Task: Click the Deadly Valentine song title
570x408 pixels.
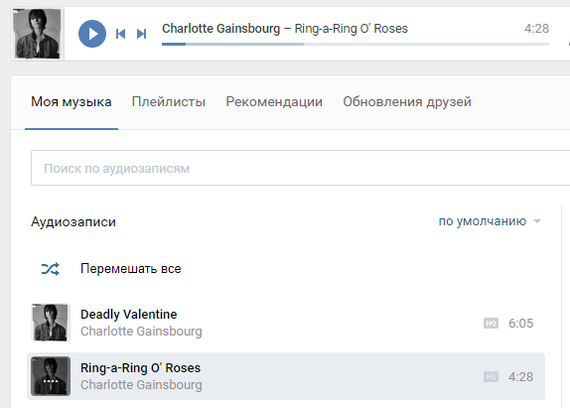Action: coord(129,314)
